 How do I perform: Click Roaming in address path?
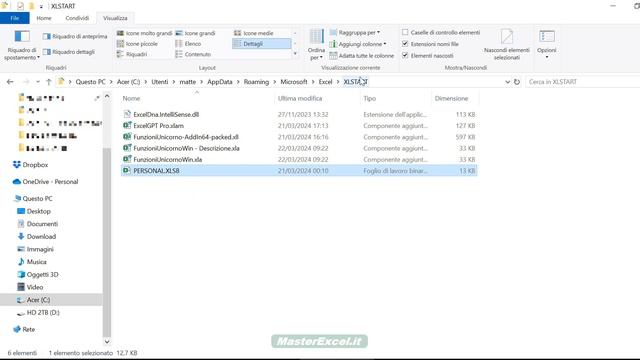(256, 82)
